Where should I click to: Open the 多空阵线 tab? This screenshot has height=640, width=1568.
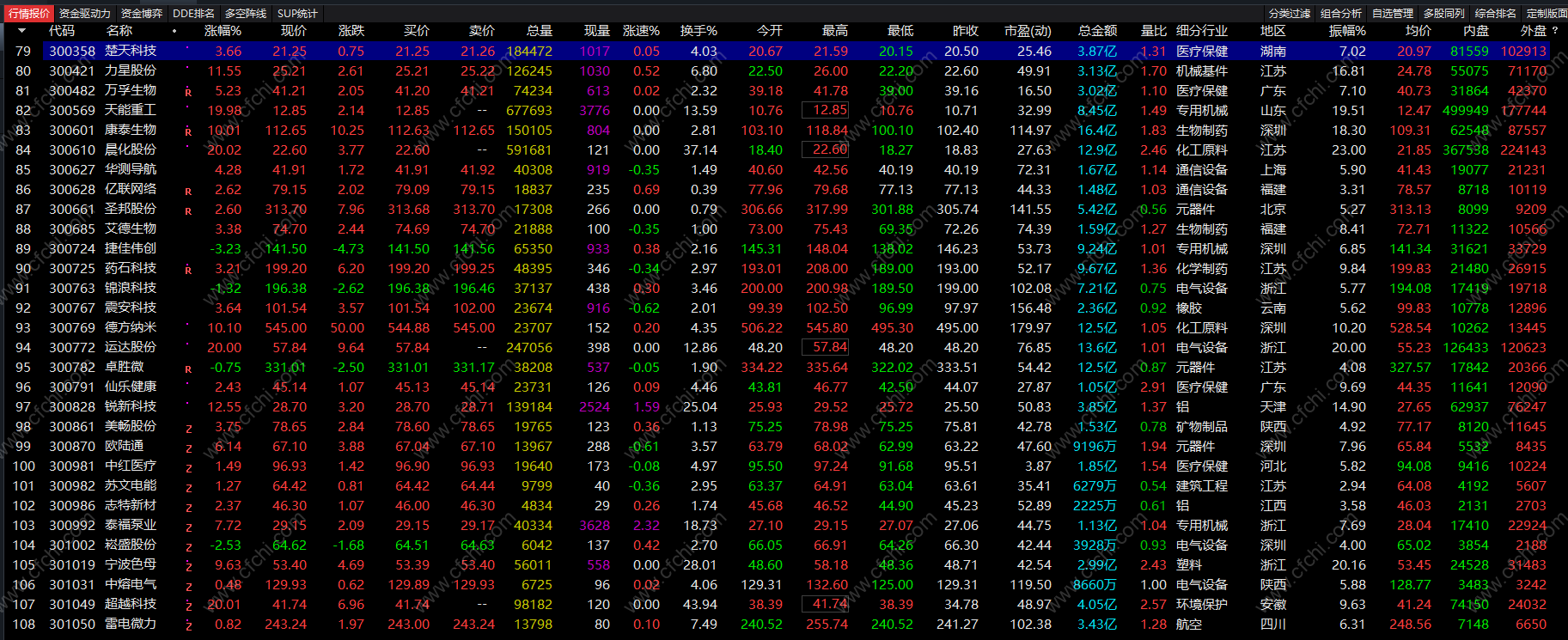coord(246,14)
